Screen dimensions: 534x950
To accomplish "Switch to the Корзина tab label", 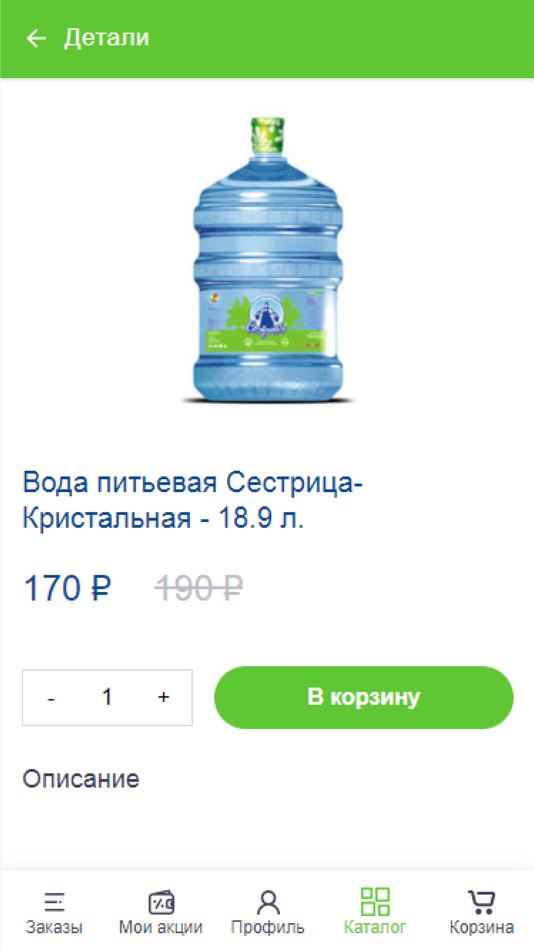I will point(482,928).
